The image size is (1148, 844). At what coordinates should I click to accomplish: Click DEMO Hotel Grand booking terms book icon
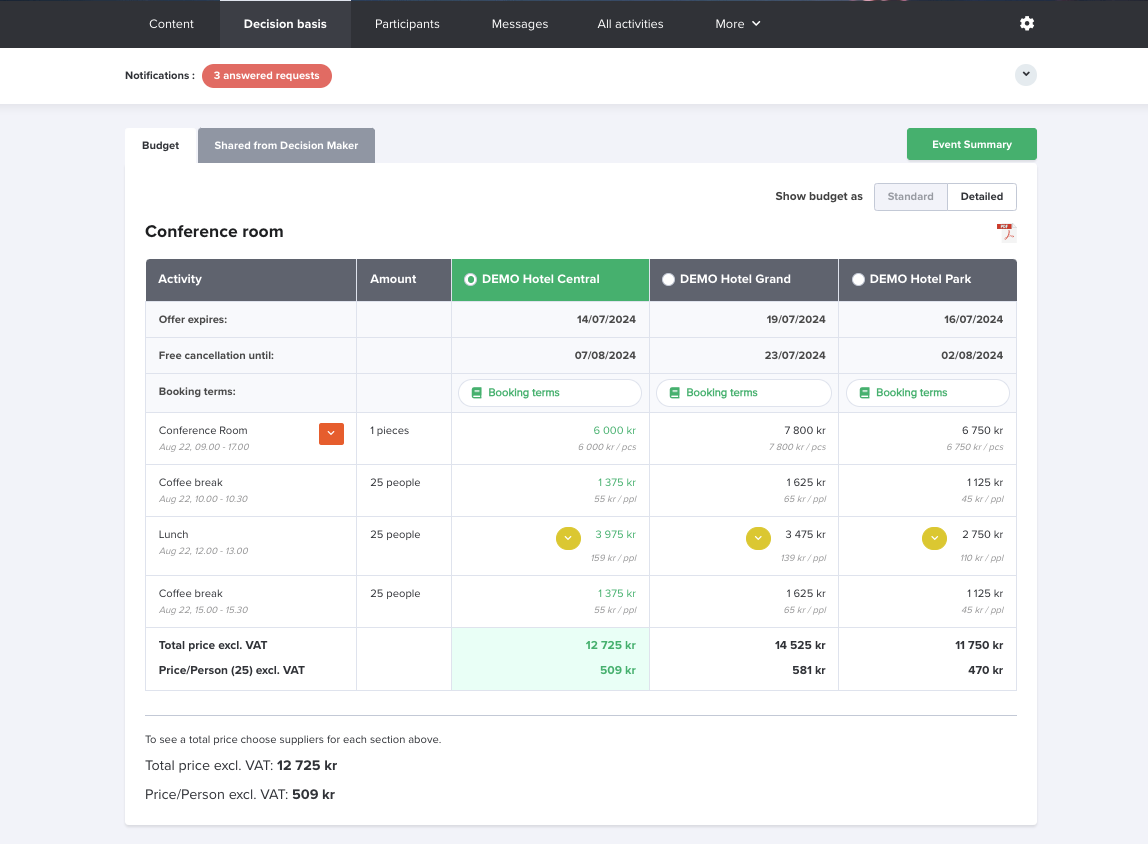click(674, 393)
